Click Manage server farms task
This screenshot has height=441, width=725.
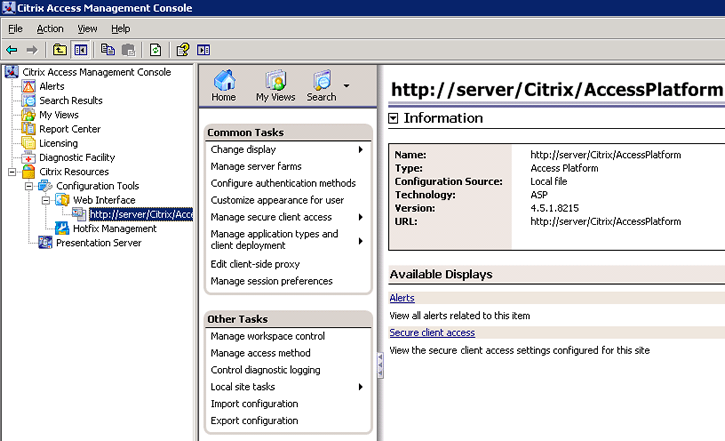[256, 166]
